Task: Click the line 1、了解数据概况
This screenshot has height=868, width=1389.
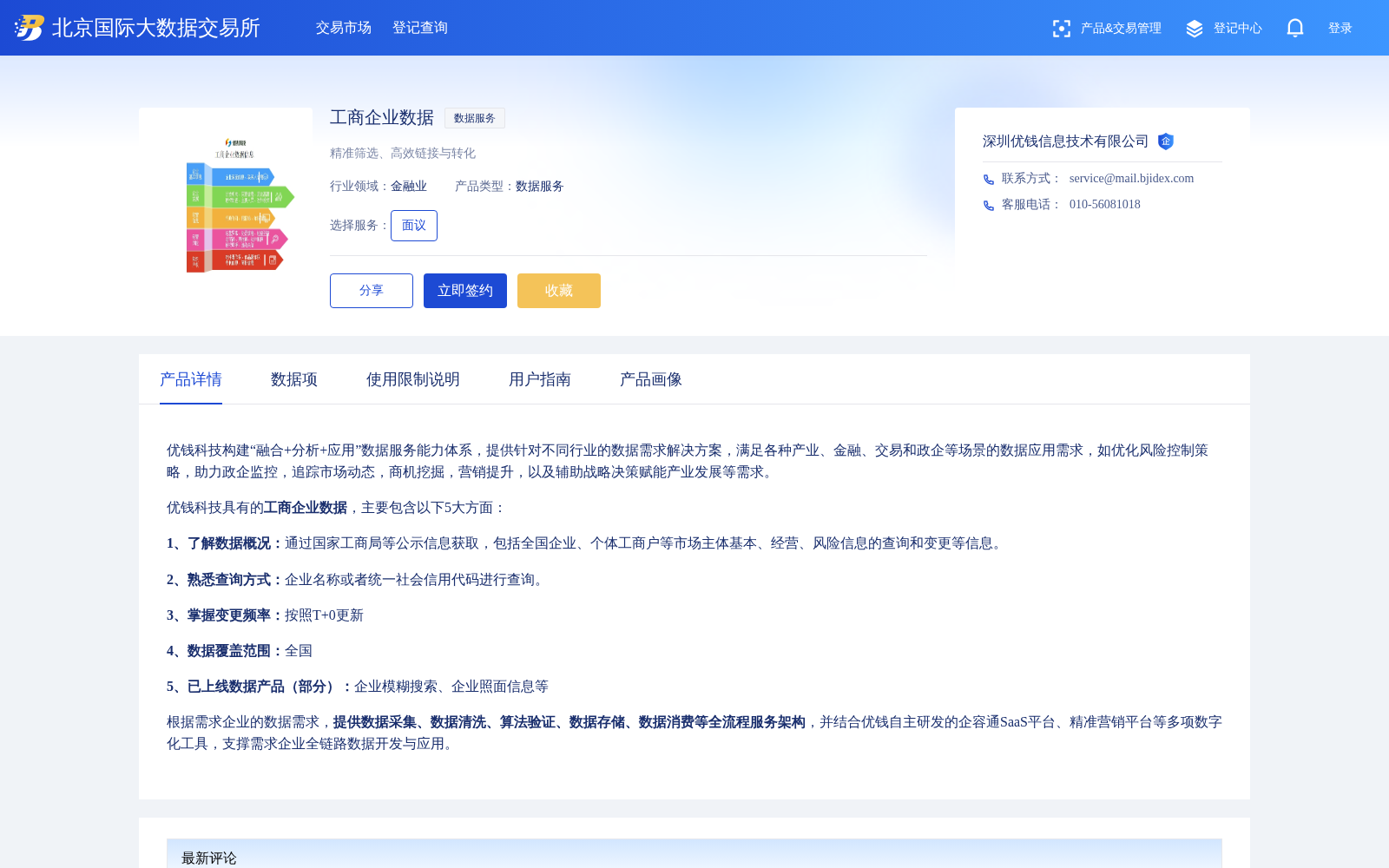Action: coord(587,543)
